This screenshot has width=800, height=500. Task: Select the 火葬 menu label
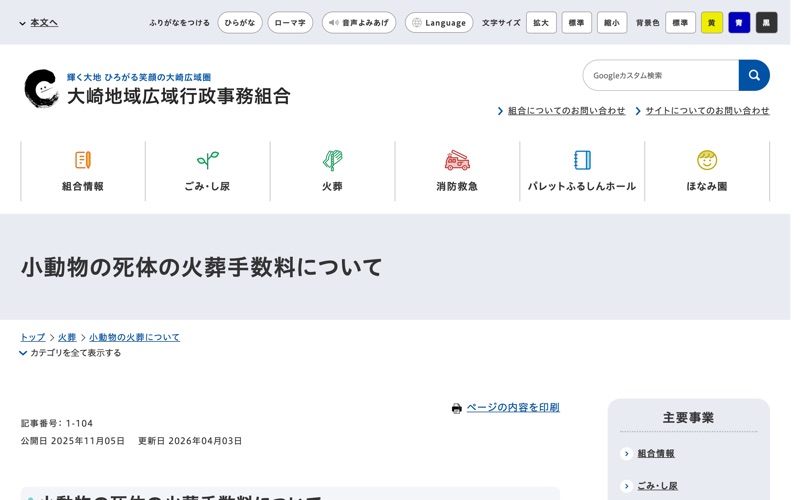pos(332,187)
